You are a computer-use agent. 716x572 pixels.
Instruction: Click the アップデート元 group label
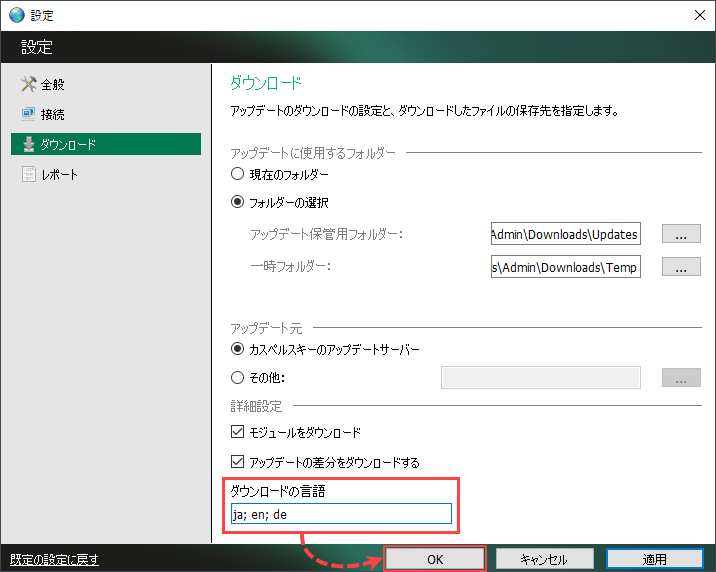[x=266, y=328]
